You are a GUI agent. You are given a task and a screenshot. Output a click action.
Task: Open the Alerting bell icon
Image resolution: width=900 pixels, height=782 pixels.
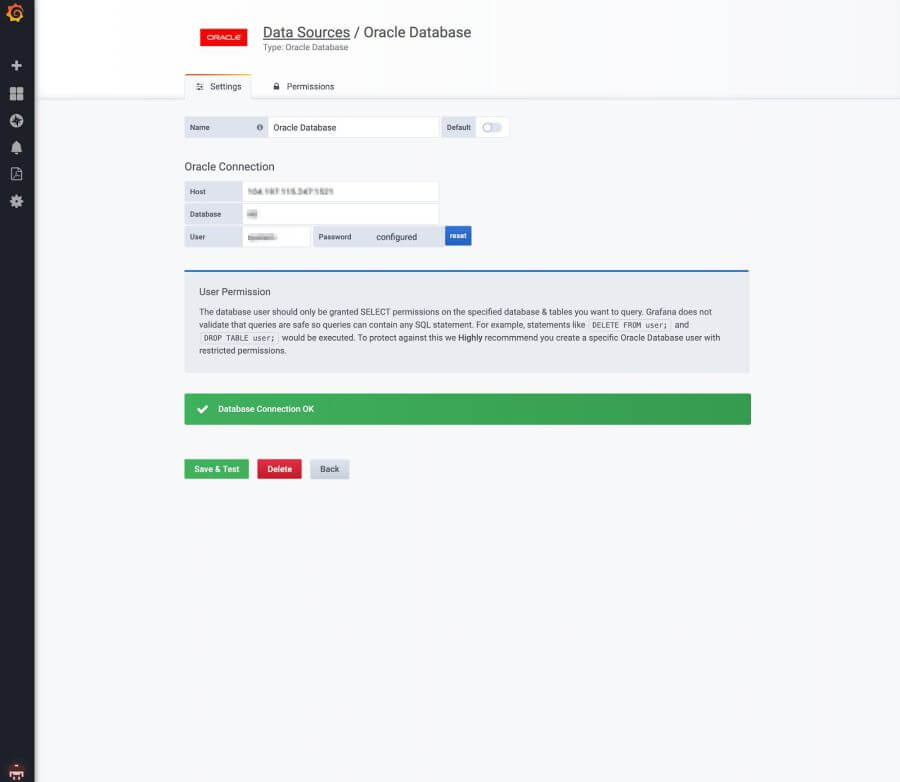17,148
